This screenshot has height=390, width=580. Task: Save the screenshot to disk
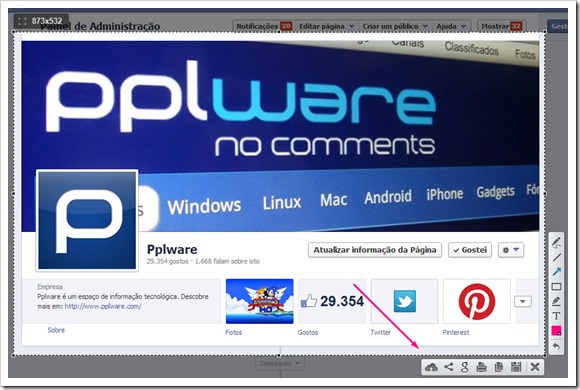516,367
